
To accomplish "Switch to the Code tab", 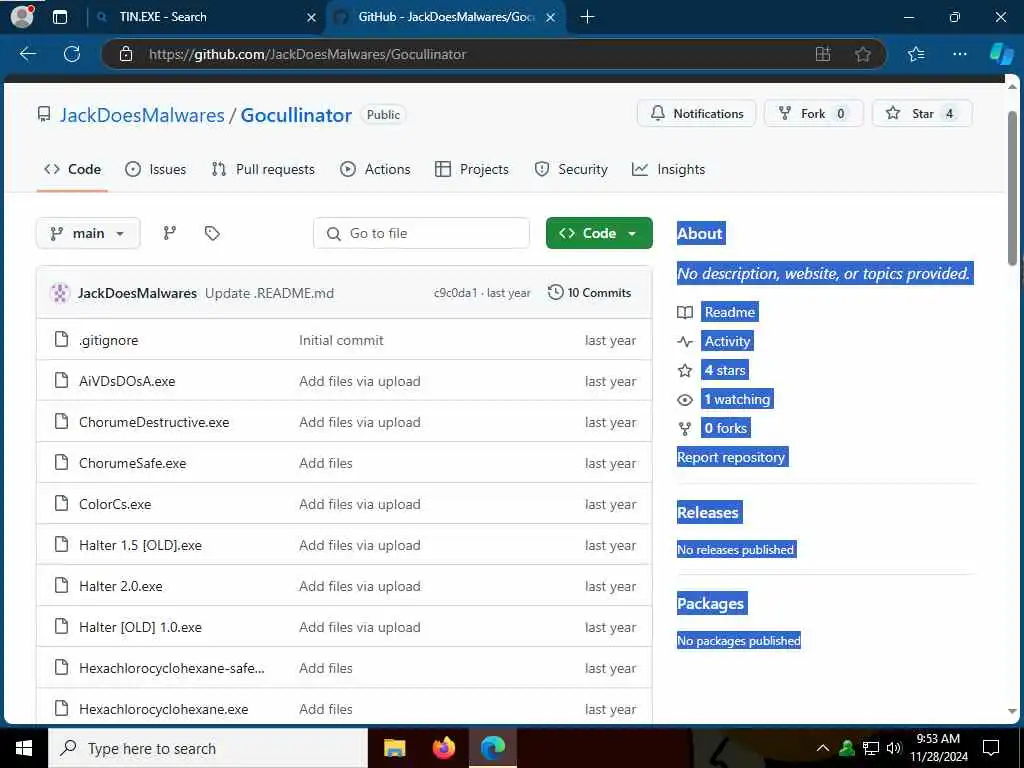I will (x=72, y=170).
